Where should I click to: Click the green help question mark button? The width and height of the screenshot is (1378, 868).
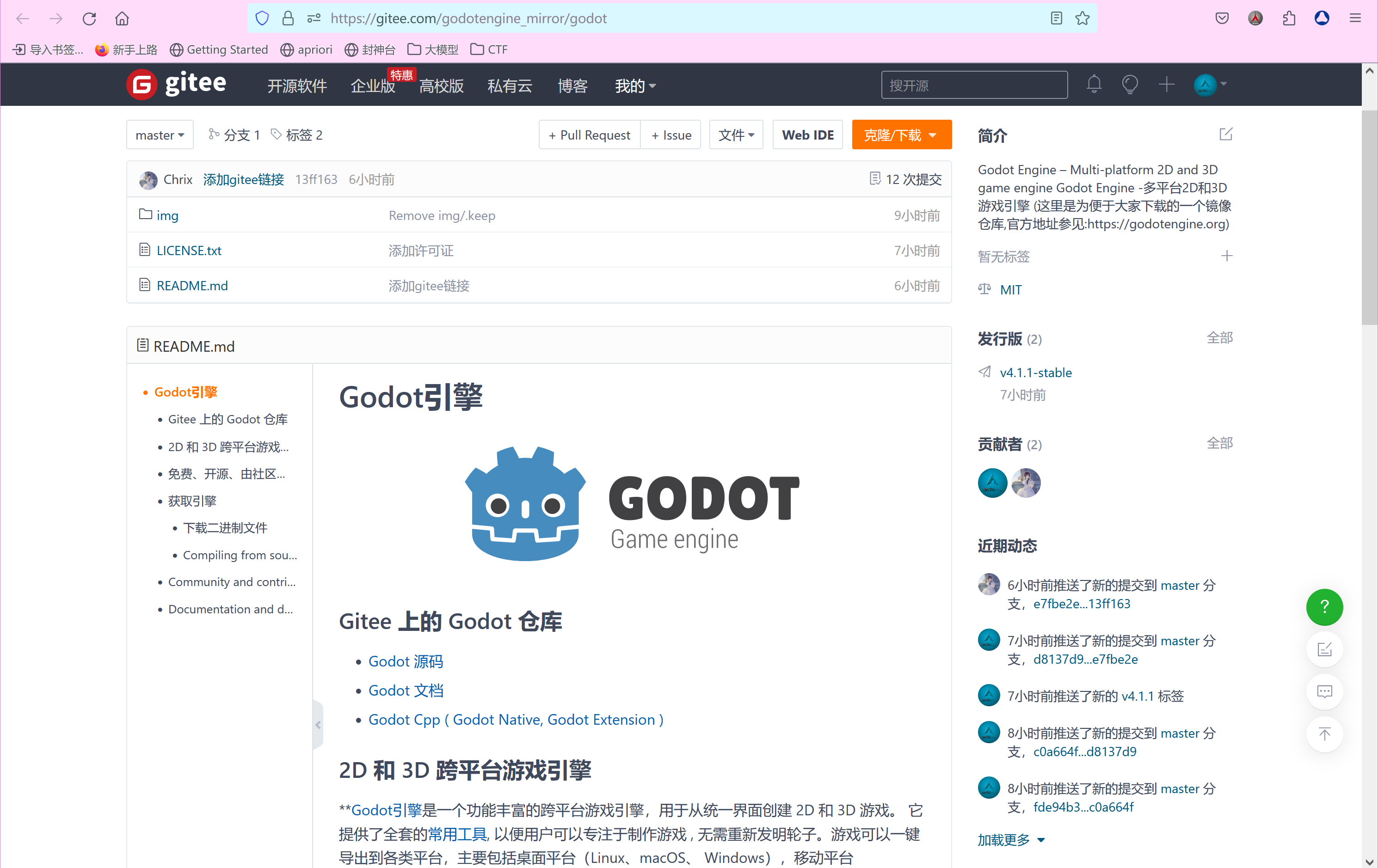1324,607
